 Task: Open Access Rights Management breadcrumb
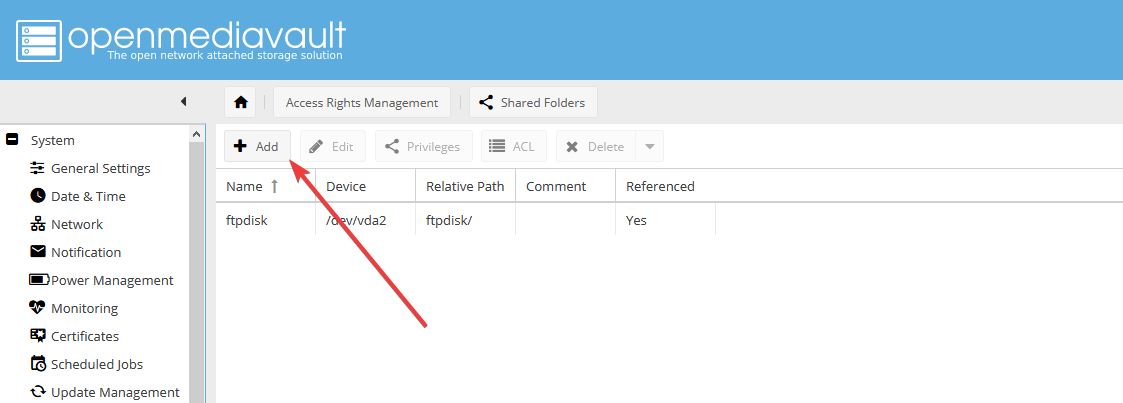pyautogui.click(x=362, y=102)
